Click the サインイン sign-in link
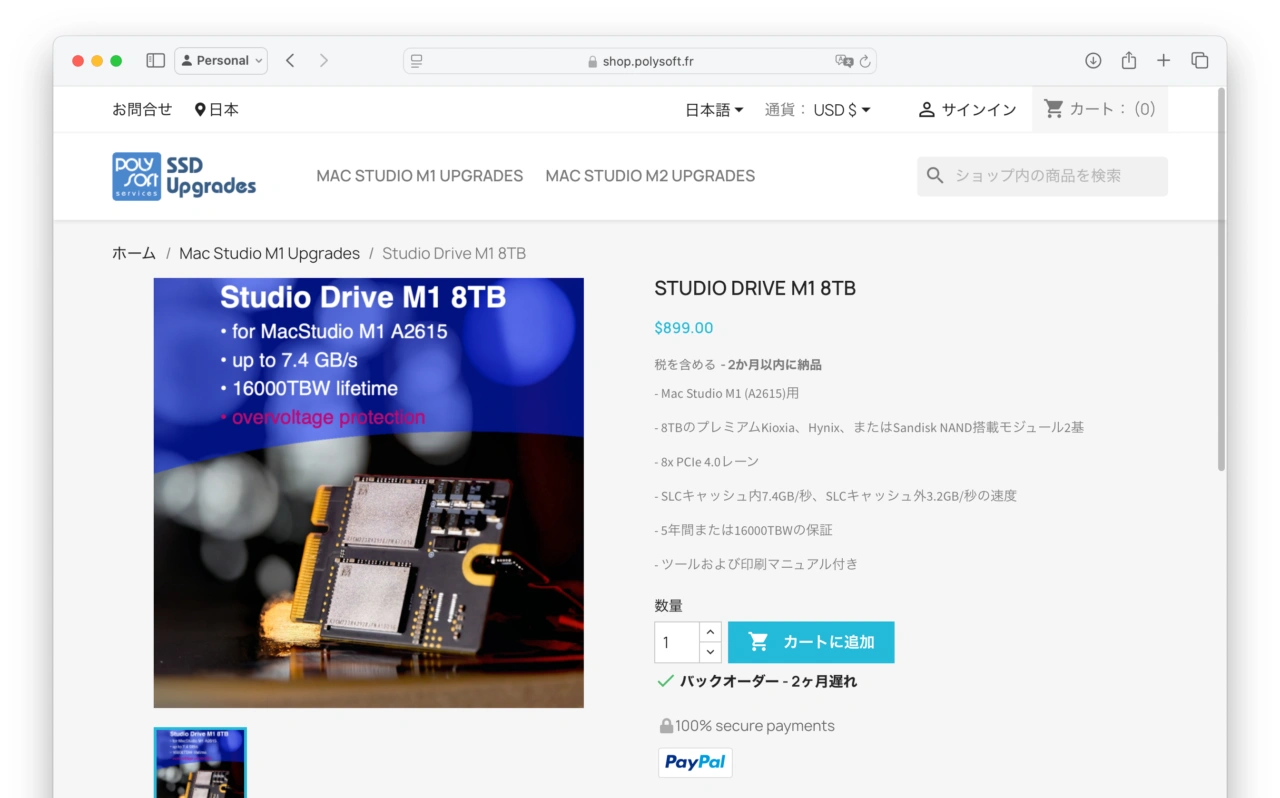 tap(967, 110)
